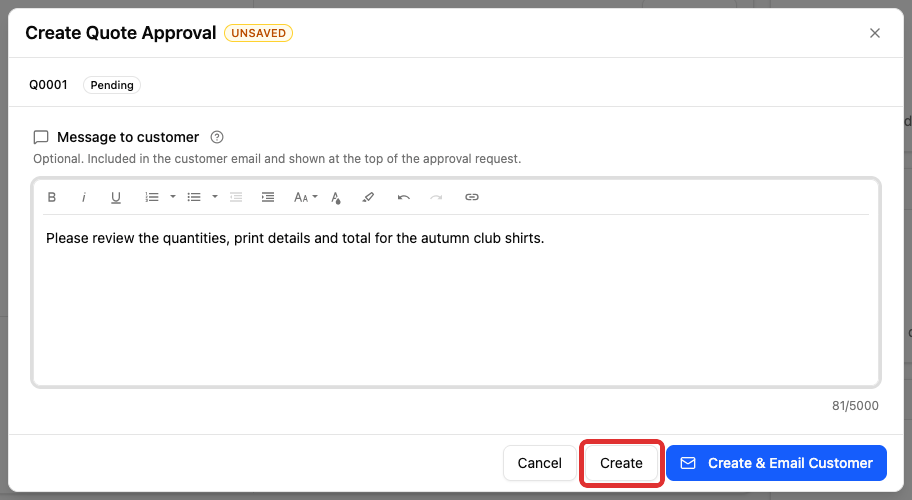Decrease indent of the paragraph

pyautogui.click(x=236, y=197)
